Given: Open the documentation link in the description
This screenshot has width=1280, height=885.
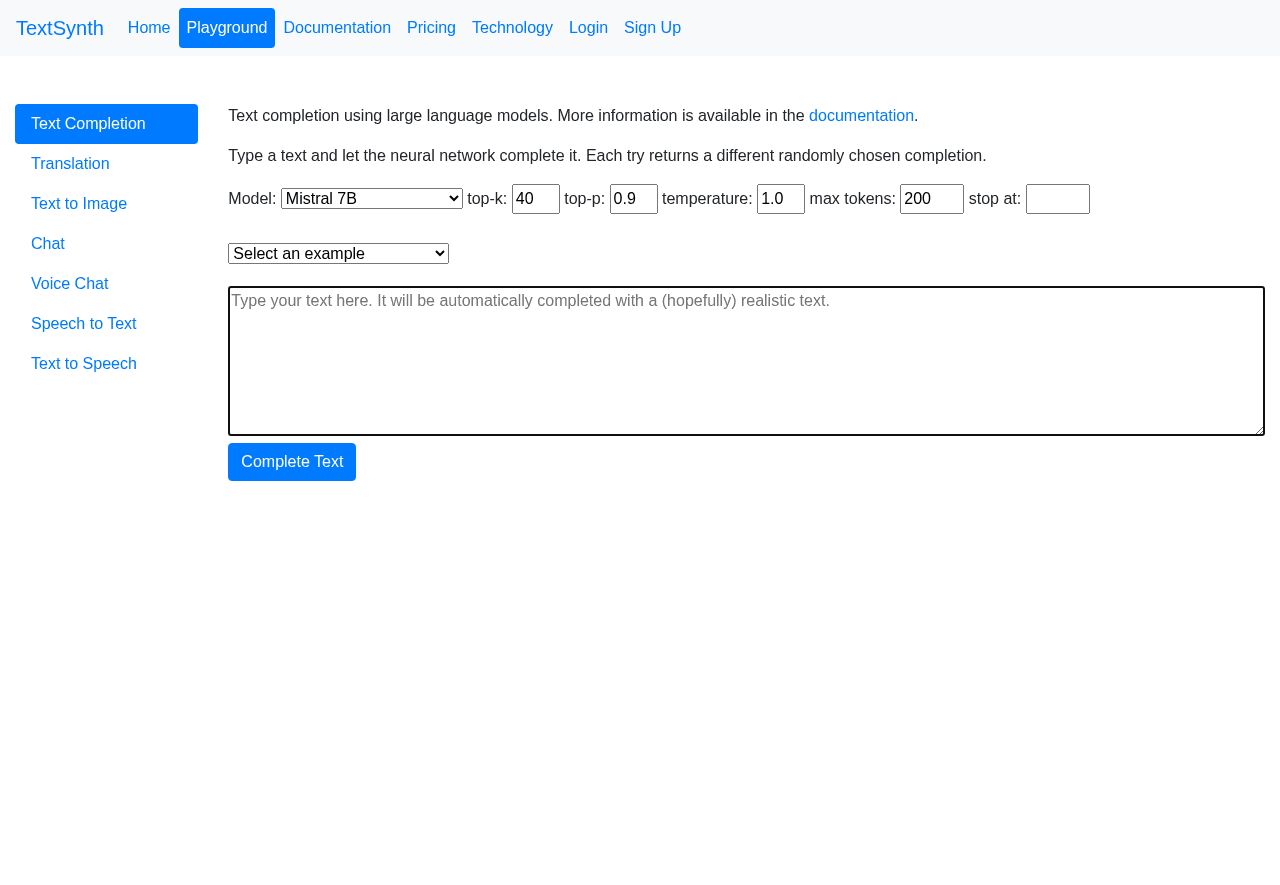Looking at the screenshot, I should [861, 113].
